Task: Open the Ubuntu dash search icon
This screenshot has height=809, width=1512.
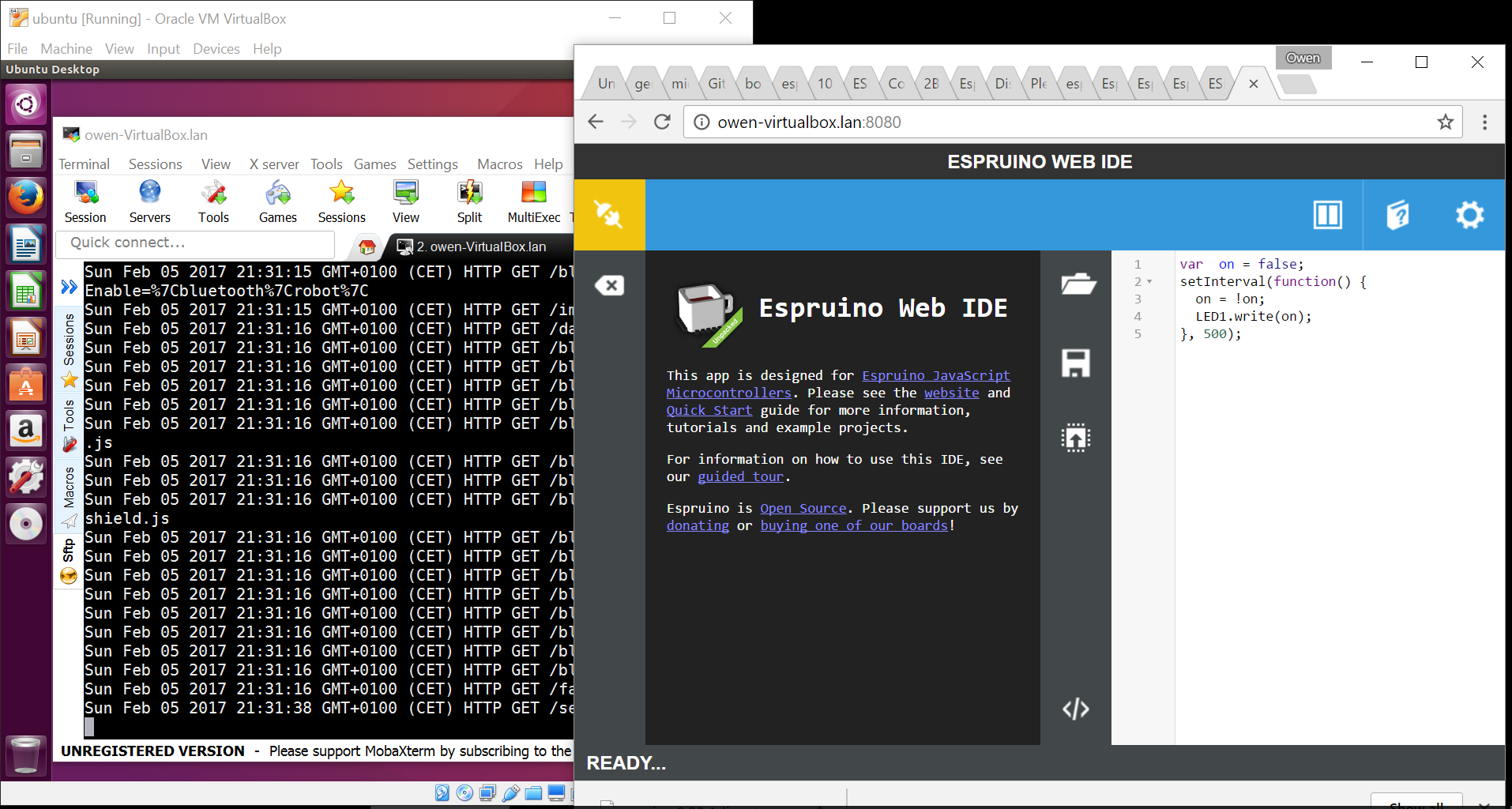Action: coord(26,104)
